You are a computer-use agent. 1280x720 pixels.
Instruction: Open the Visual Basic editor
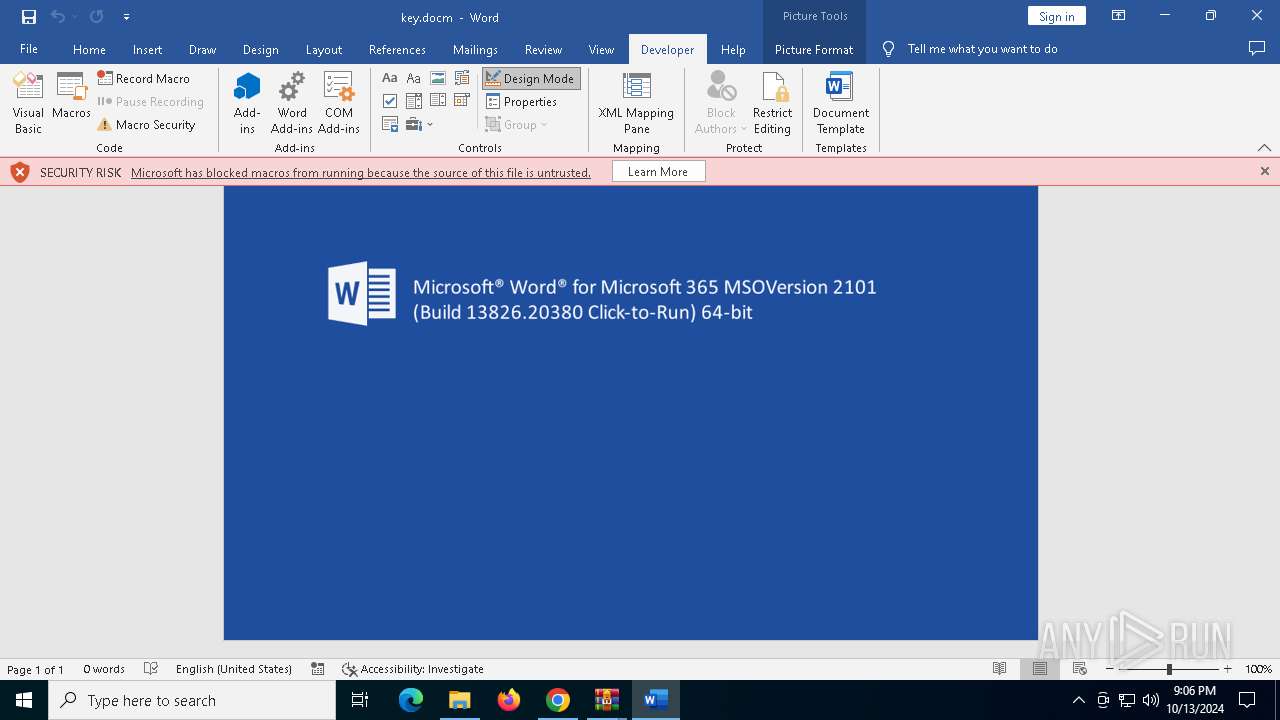click(x=28, y=103)
